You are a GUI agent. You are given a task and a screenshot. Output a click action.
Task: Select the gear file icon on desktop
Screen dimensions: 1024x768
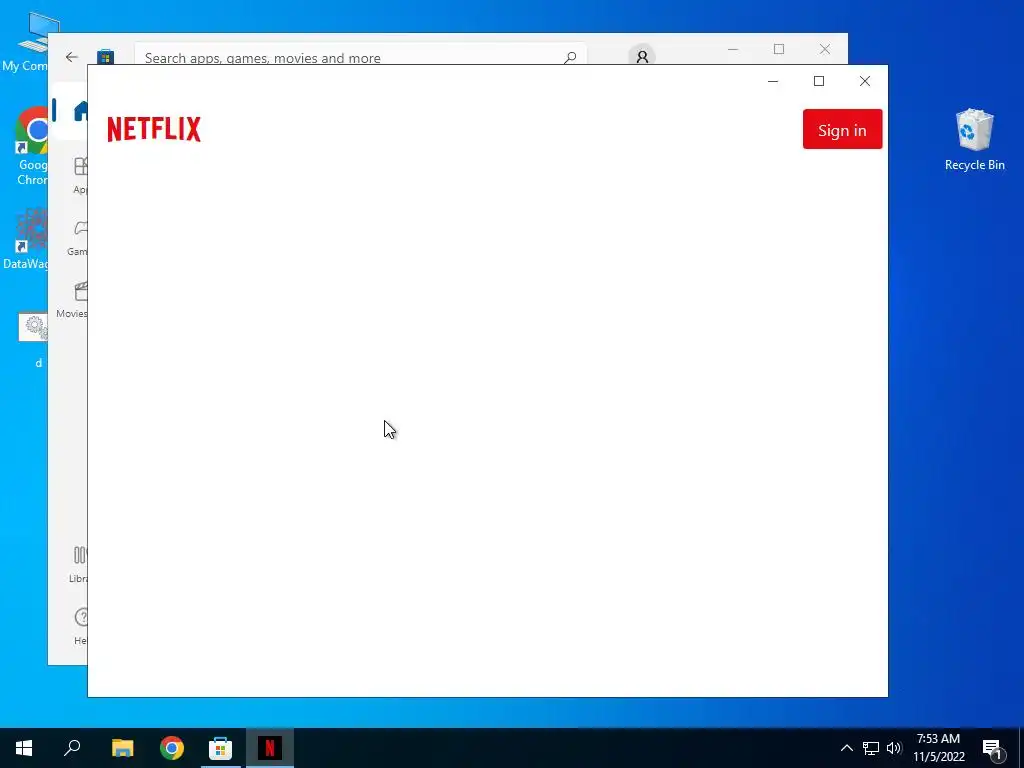33,340
